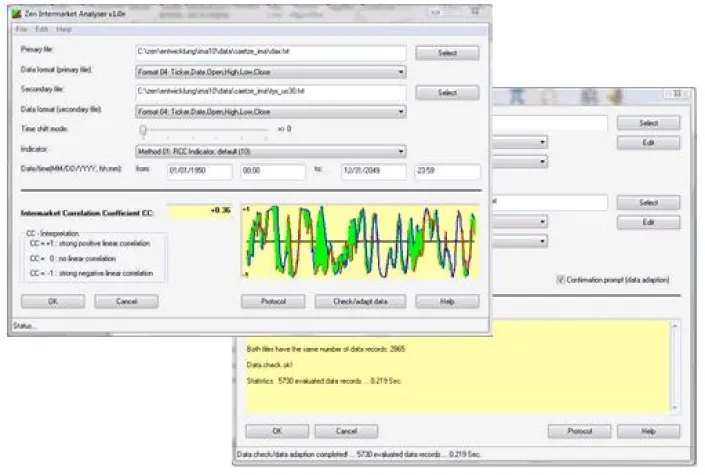This screenshot has height=475, width=705.
Task: Click the scroll-down arrow in the yellow log area
Action: [x=675, y=405]
